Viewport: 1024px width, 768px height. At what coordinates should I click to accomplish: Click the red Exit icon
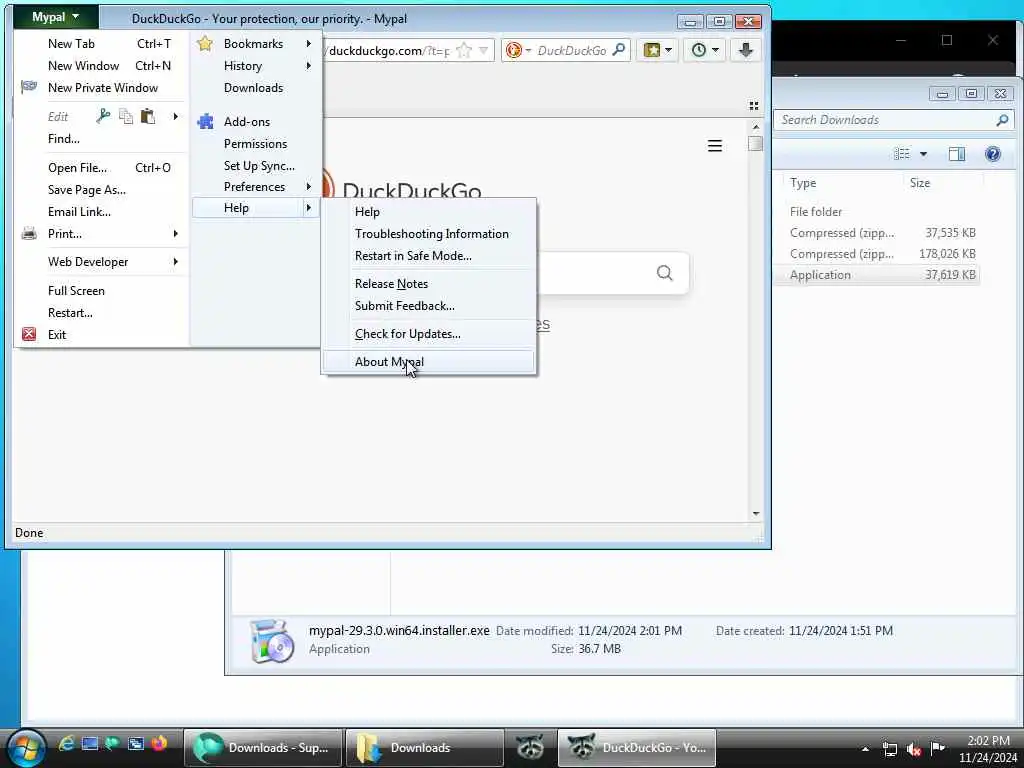29,334
